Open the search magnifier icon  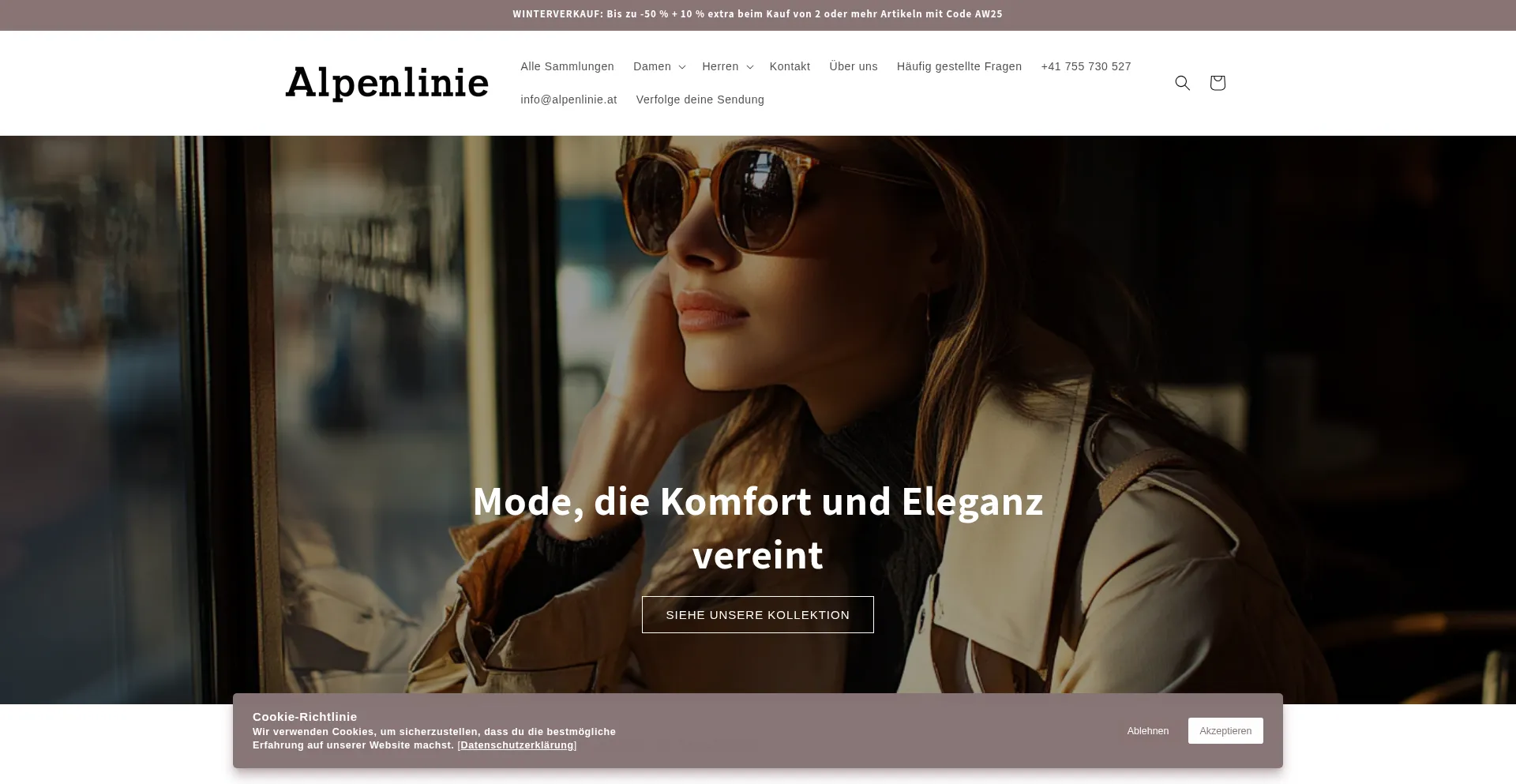[1182, 83]
